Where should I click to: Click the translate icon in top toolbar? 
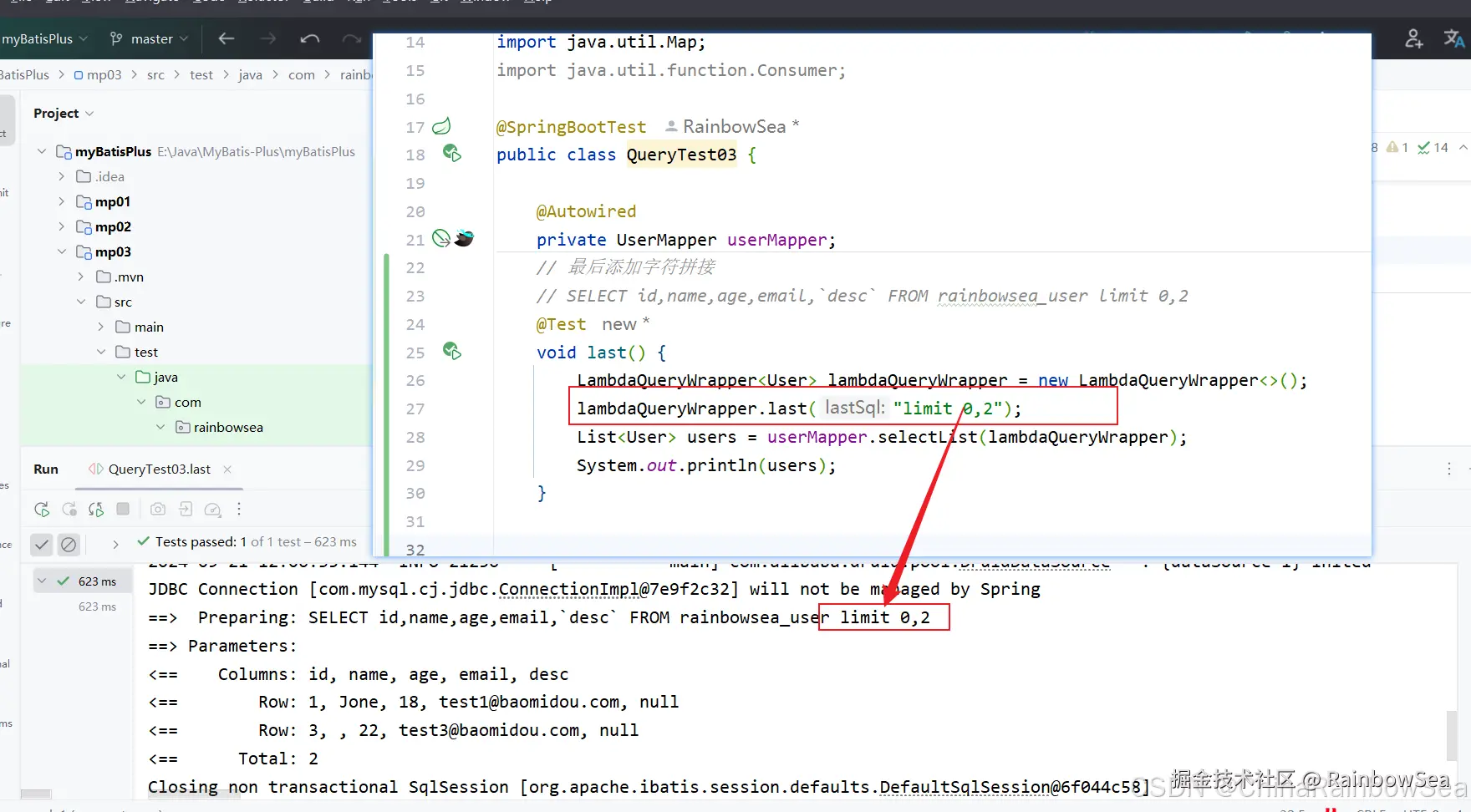1454,38
